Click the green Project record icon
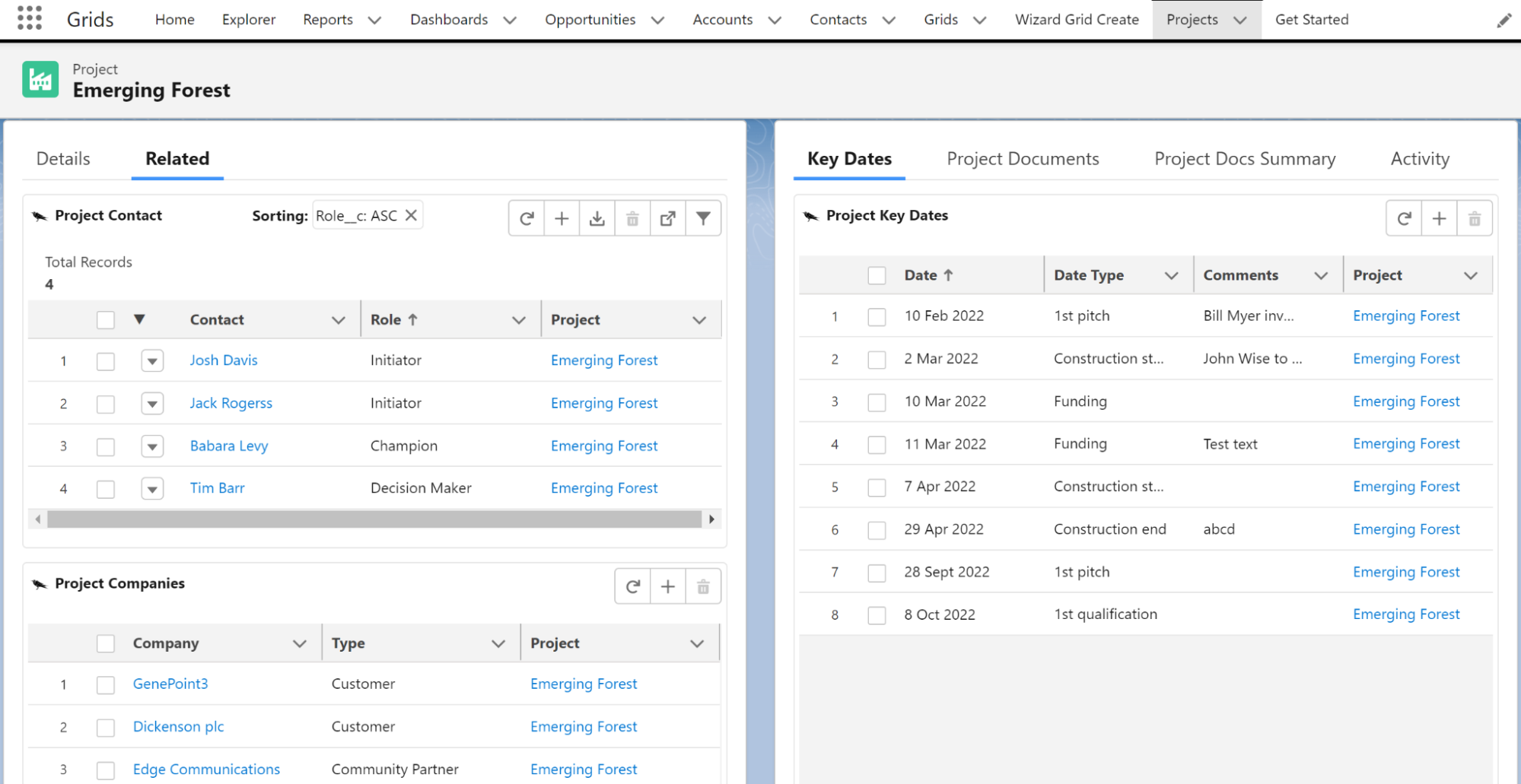The image size is (1521, 784). coord(40,80)
